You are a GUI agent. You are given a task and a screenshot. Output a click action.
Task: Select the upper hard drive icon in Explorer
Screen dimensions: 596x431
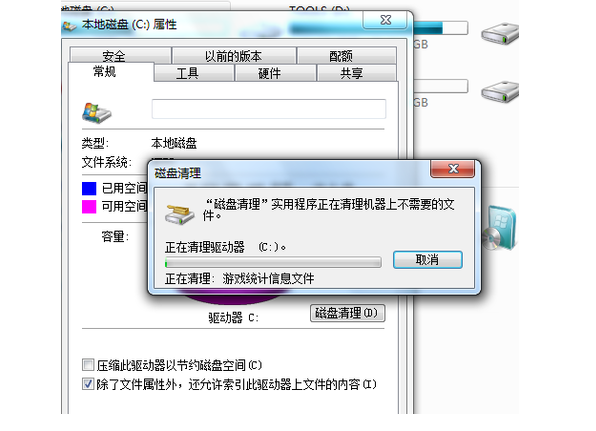point(499,33)
